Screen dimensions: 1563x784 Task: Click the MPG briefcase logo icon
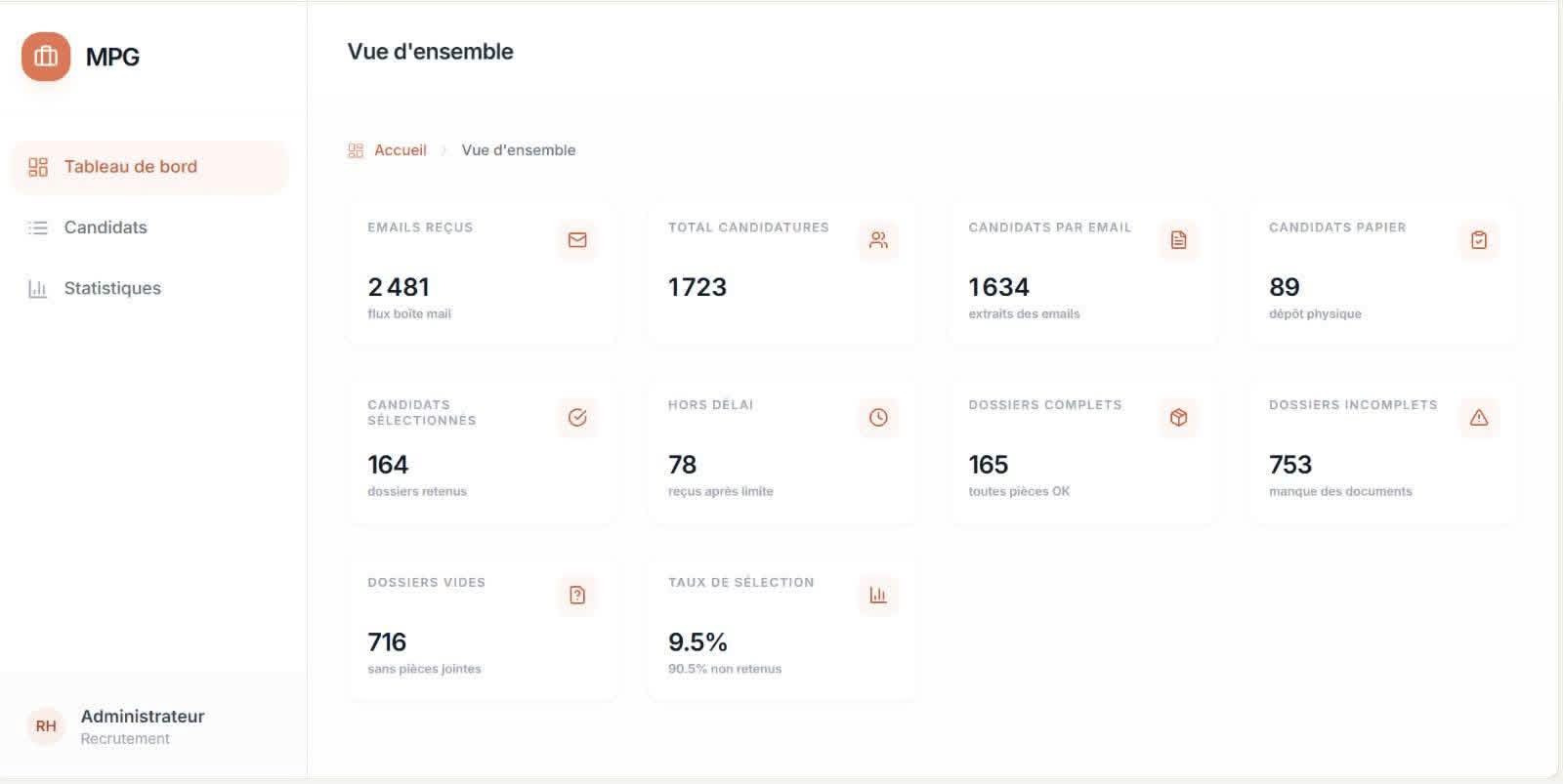click(46, 57)
